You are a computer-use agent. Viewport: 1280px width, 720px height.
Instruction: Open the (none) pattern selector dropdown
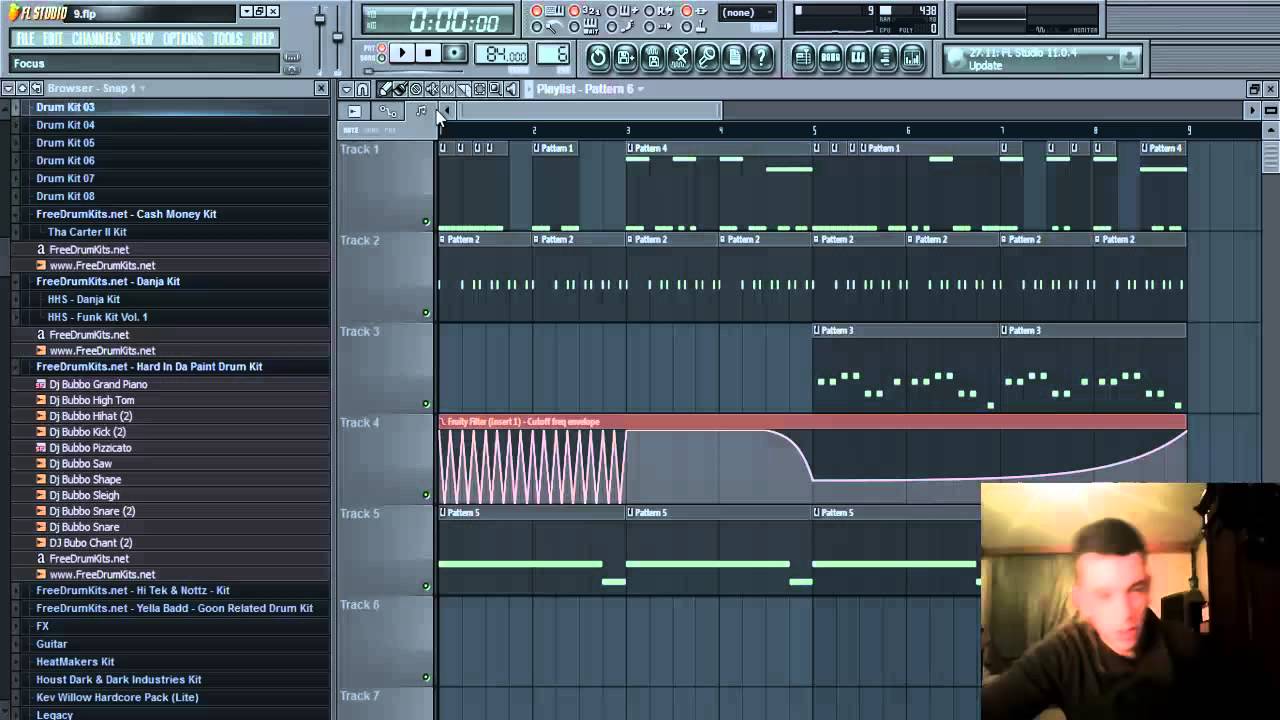tap(747, 13)
